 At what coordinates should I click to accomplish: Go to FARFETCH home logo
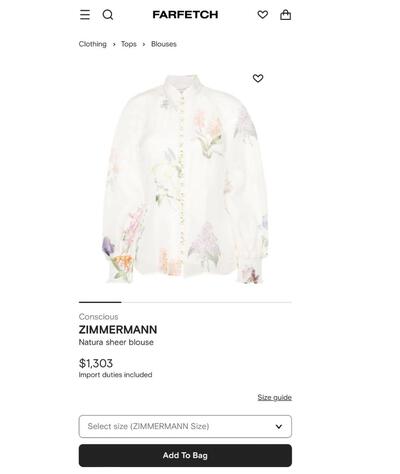[x=185, y=15]
